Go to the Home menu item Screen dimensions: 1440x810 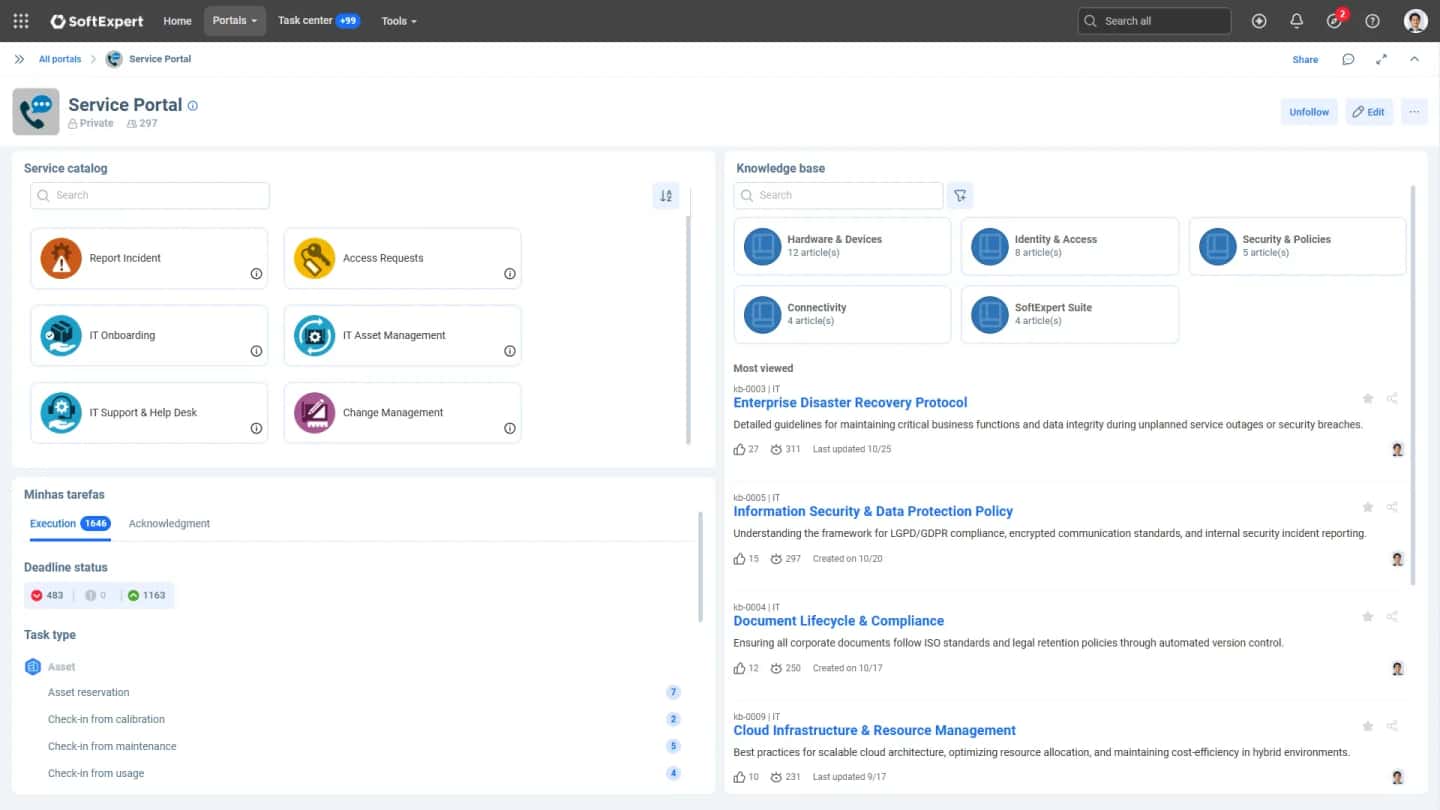177,21
